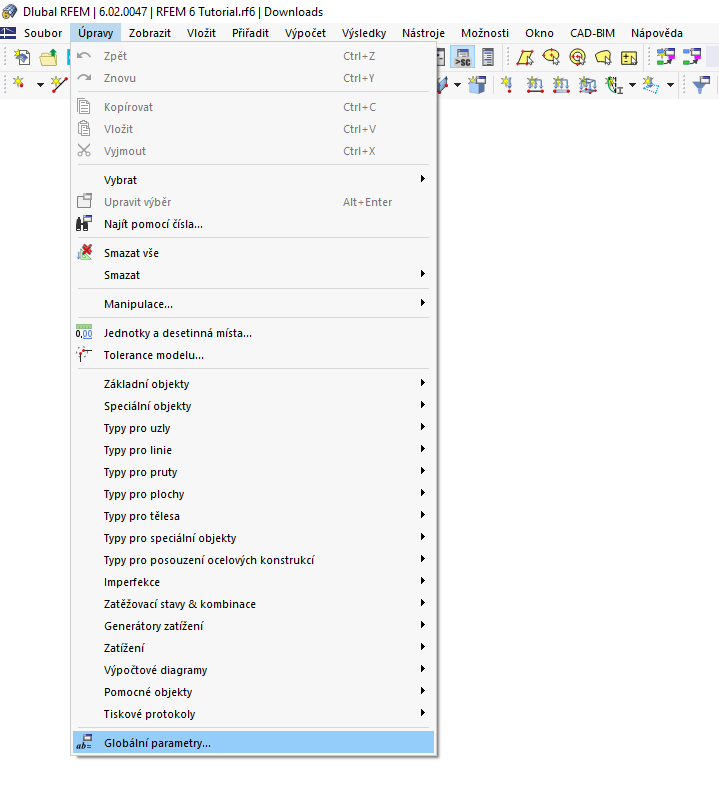Viewport: 719px width, 797px height.
Task: Click the New node tool icon
Action: click(x=19, y=84)
